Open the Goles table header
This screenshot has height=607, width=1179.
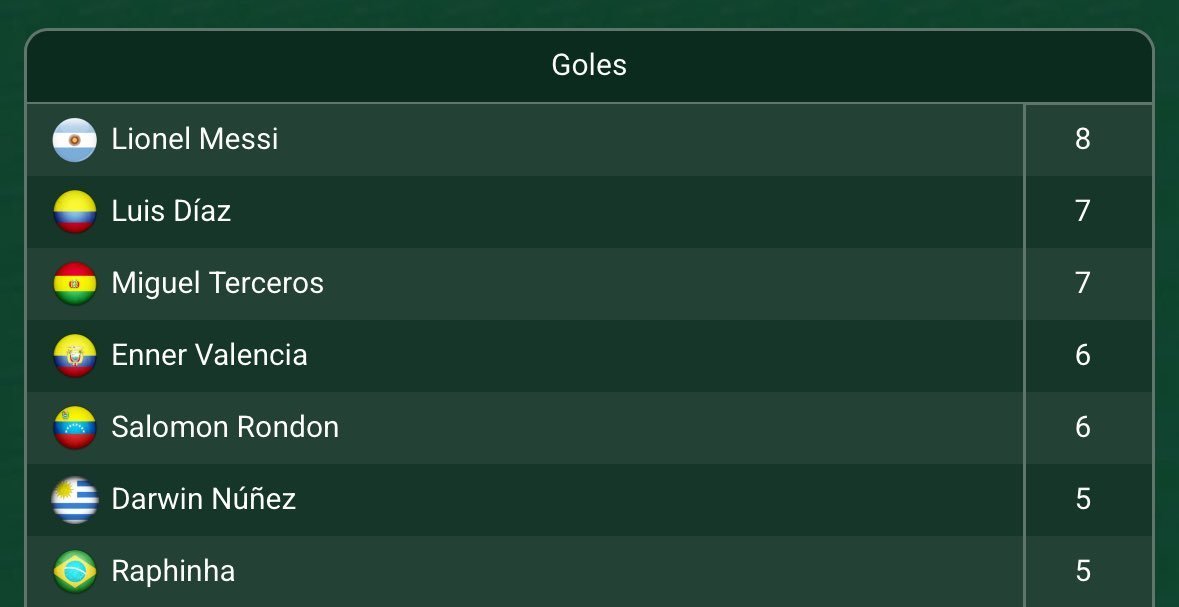click(x=589, y=65)
